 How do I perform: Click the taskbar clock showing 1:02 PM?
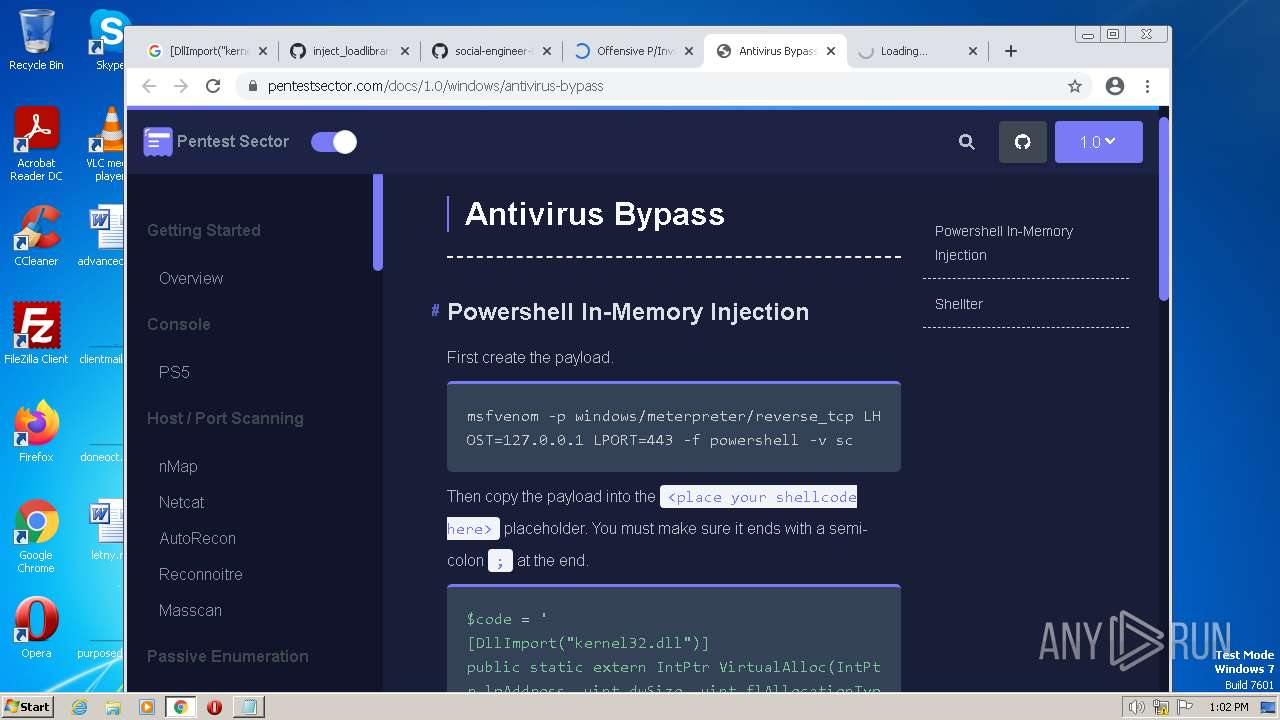pyautogui.click(x=1228, y=707)
